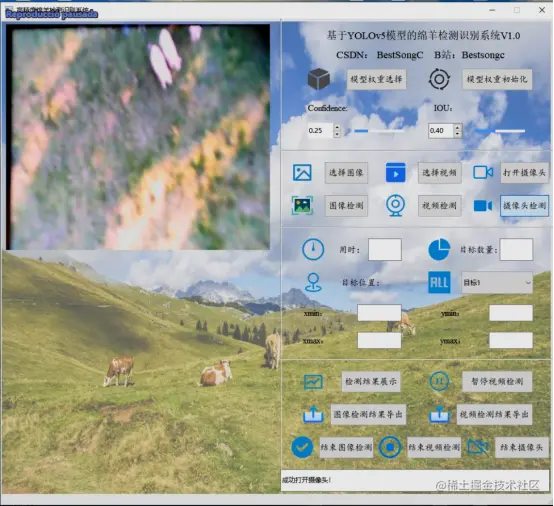
Task: Start detection with 图像检测 button
Action: pyautogui.click(x=346, y=206)
